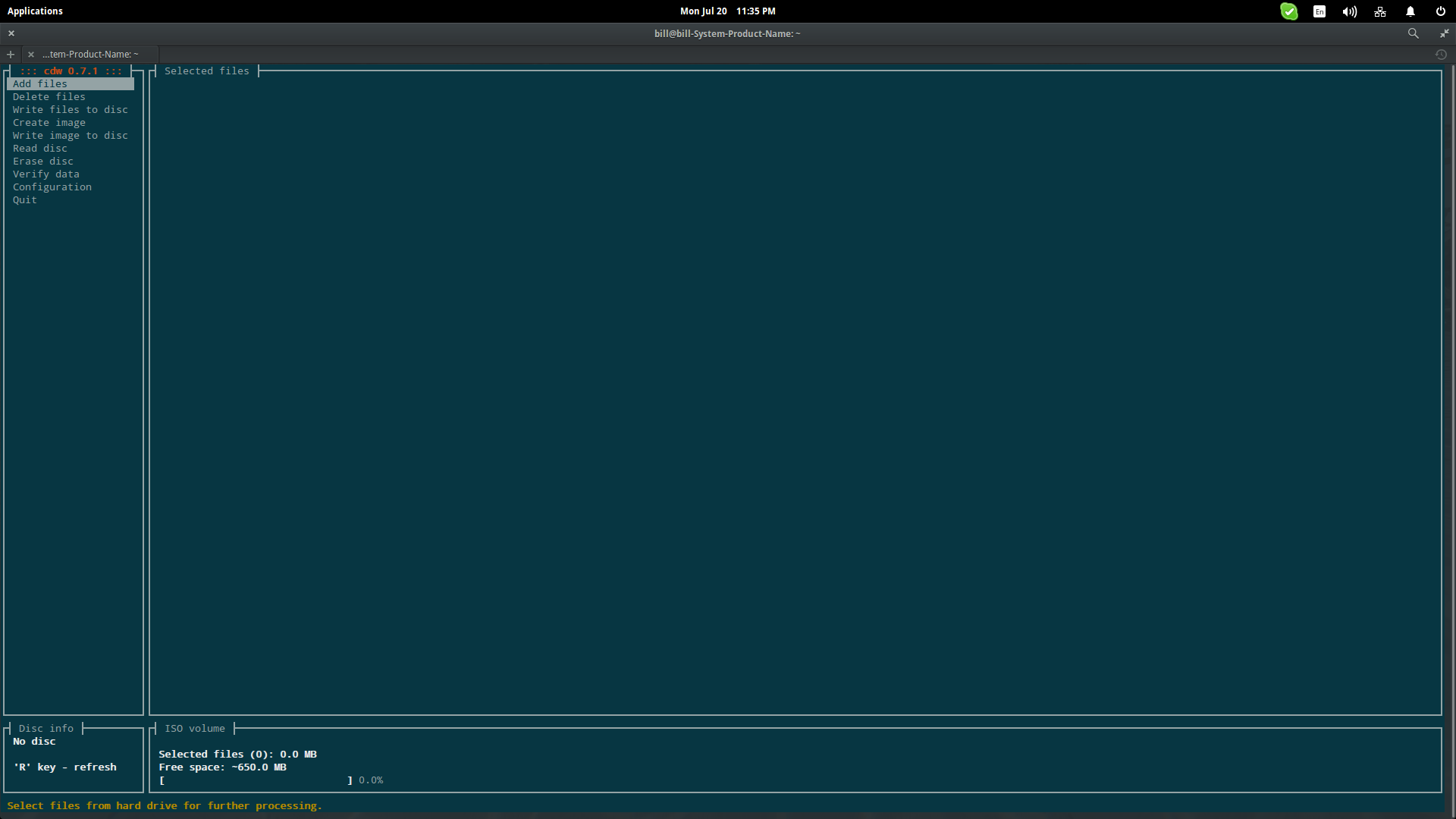Image resolution: width=1456 pixels, height=819 pixels.
Task: Click the Selected files panel title
Action: 207,71
